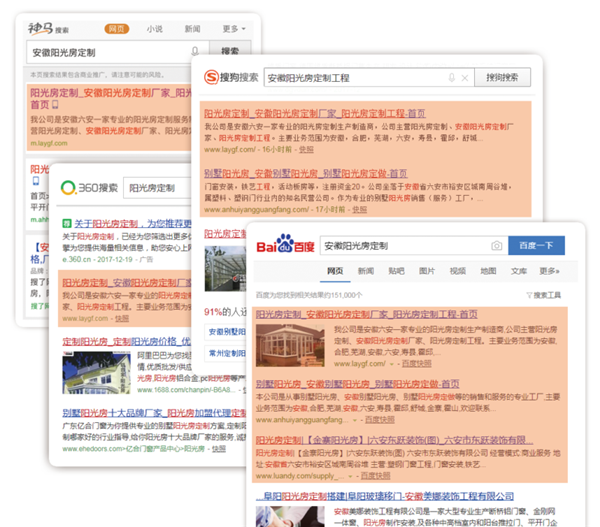
Task: Click the Baidu camera image-search icon
Action: click(x=496, y=246)
